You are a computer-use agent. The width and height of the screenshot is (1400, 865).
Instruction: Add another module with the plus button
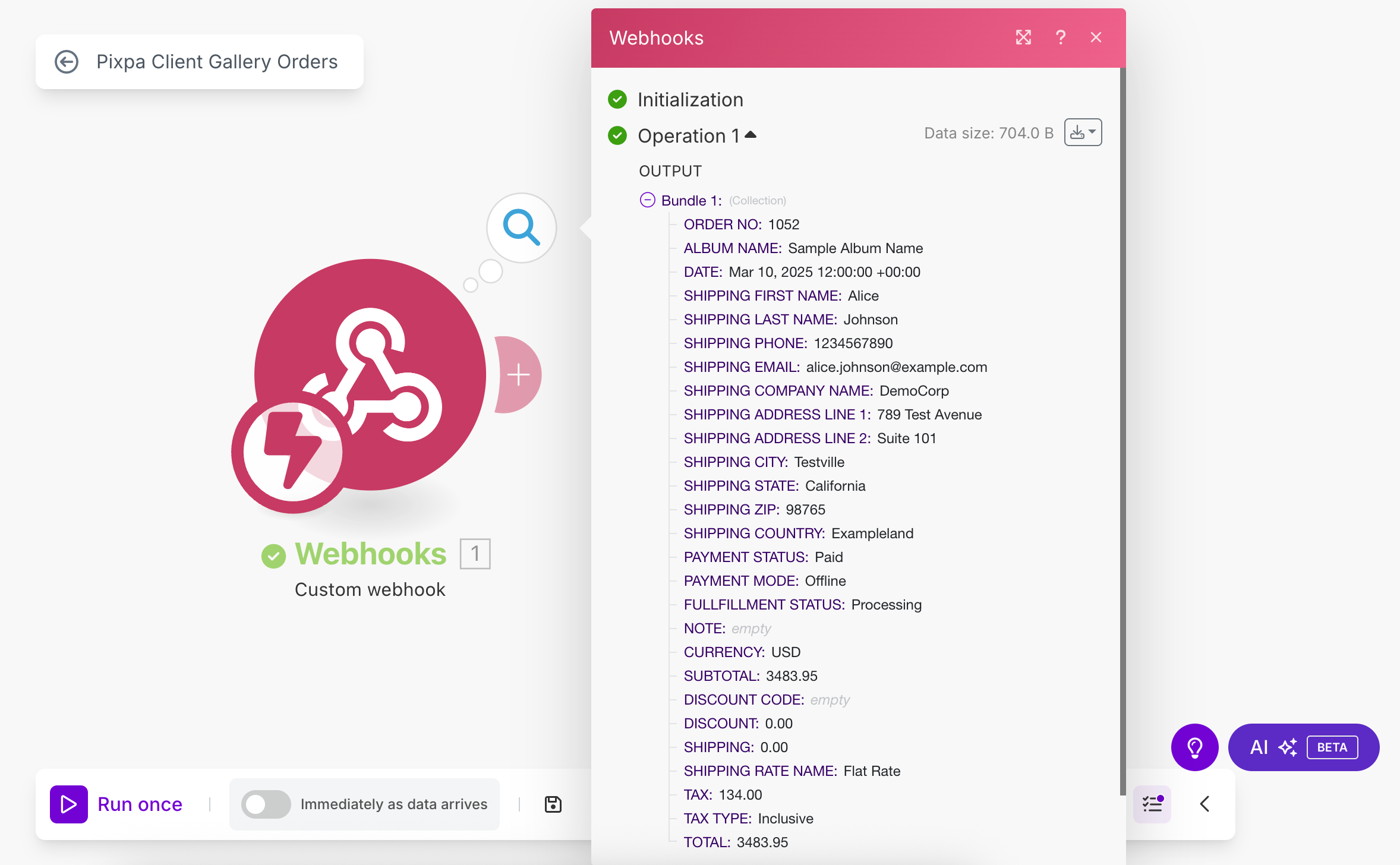[518, 375]
